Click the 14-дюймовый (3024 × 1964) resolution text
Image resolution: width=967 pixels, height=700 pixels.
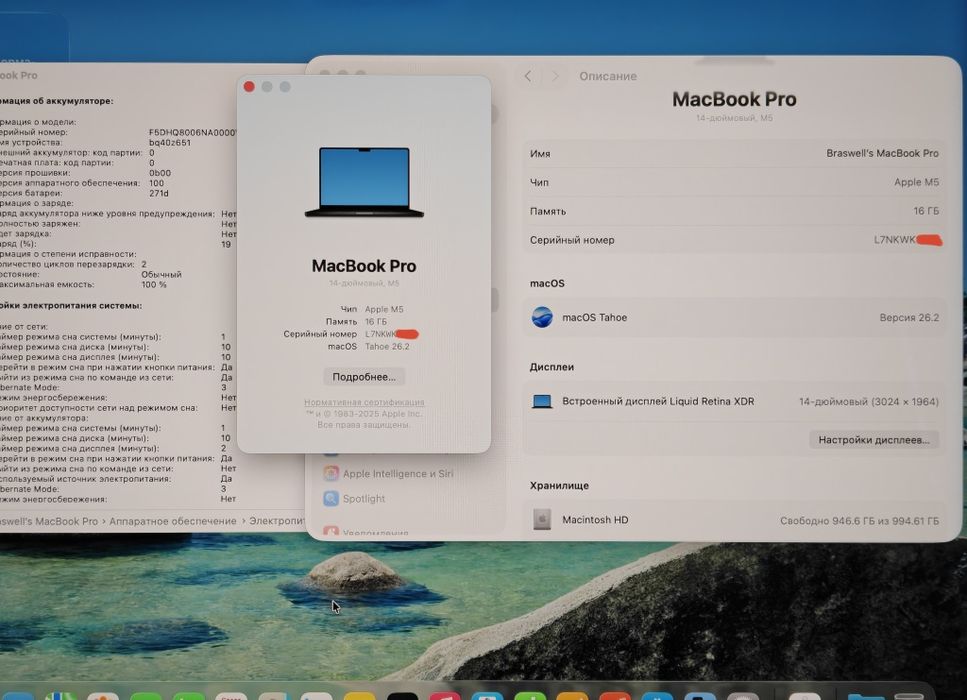pyautogui.click(x=869, y=401)
